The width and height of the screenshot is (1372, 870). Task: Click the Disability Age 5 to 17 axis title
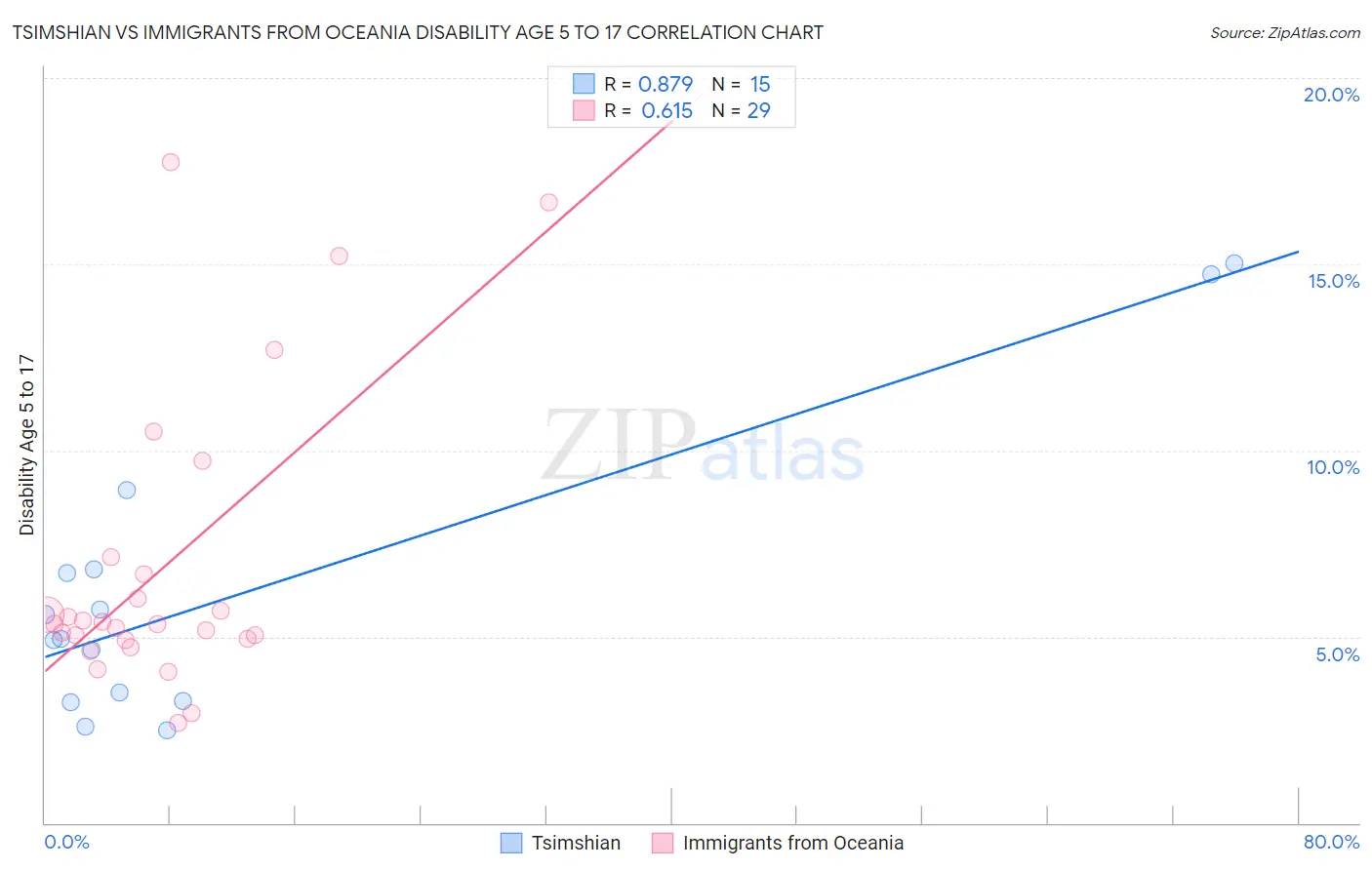26,445
